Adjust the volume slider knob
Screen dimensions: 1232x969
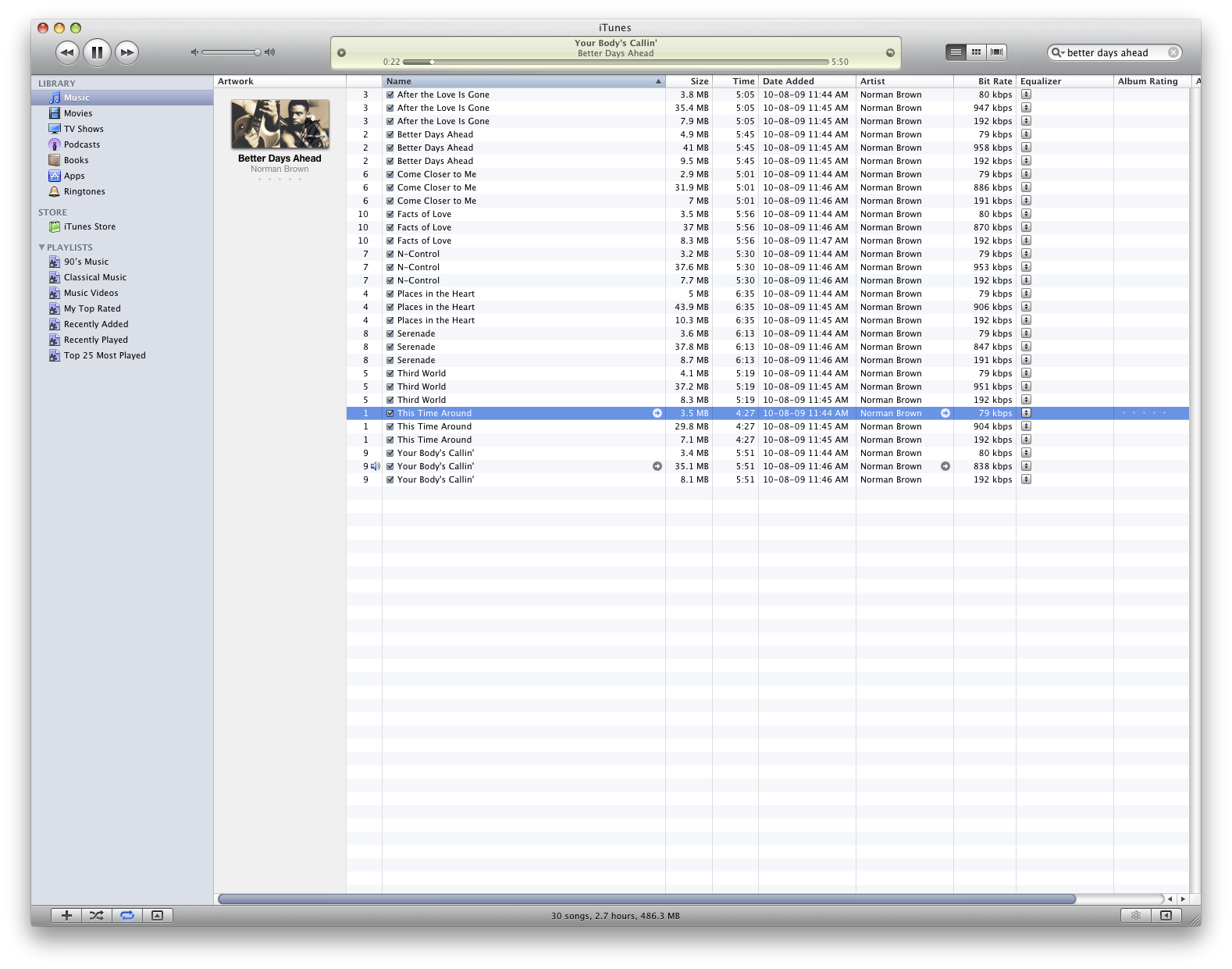[257, 52]
